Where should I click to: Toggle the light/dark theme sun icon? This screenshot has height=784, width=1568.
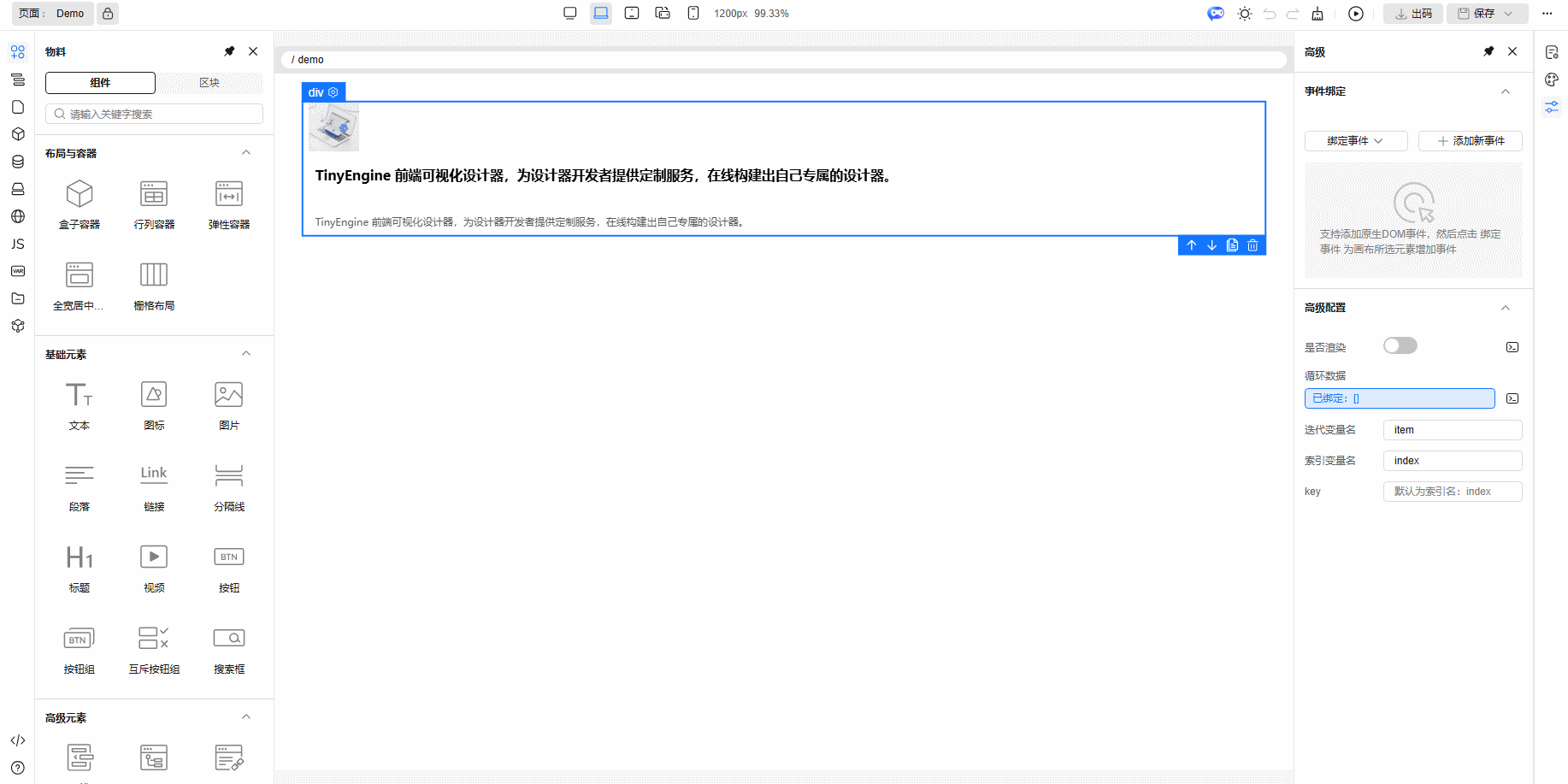tap(1245, 14)
